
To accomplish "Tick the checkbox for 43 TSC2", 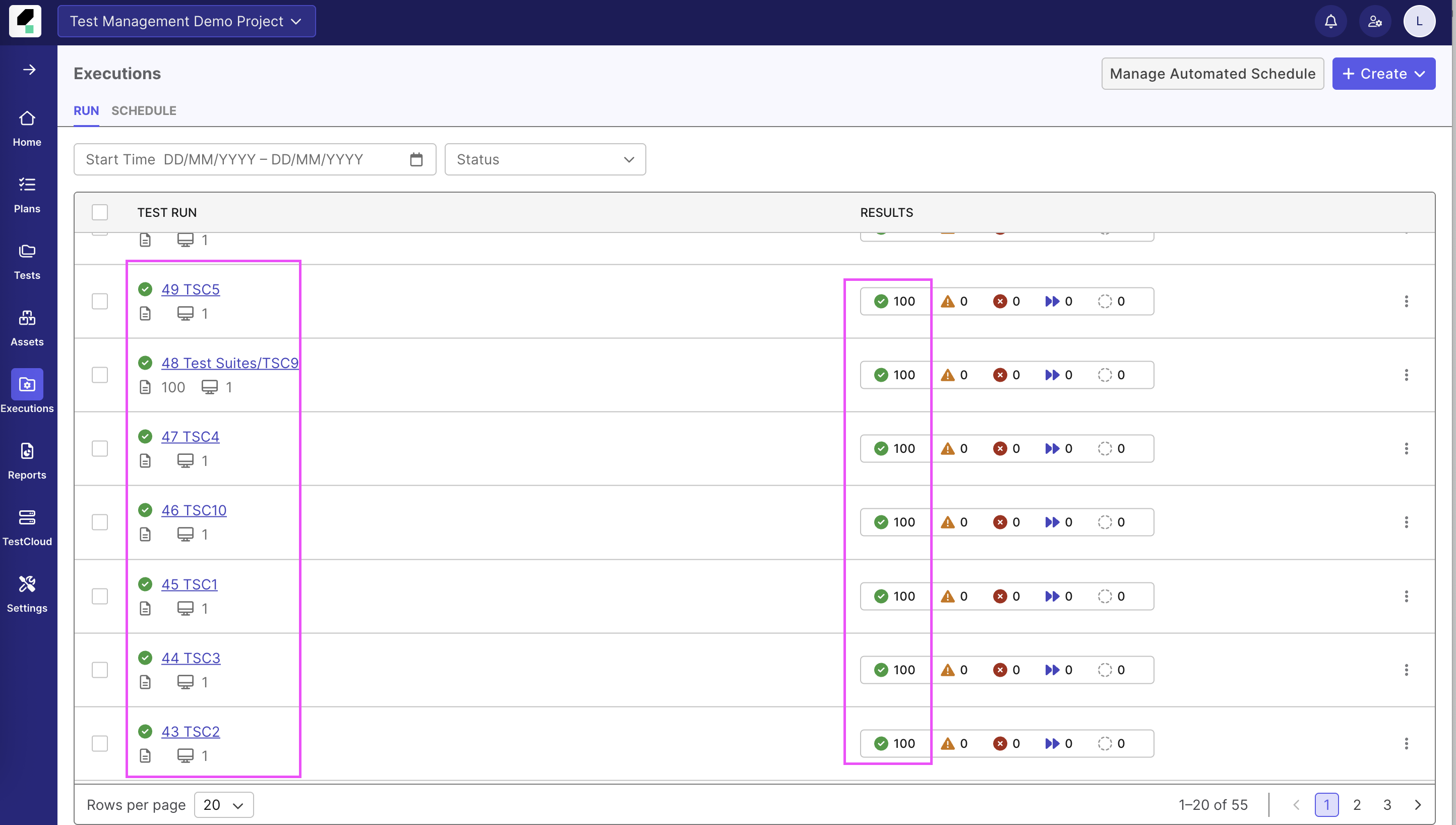I will point(100,743).
